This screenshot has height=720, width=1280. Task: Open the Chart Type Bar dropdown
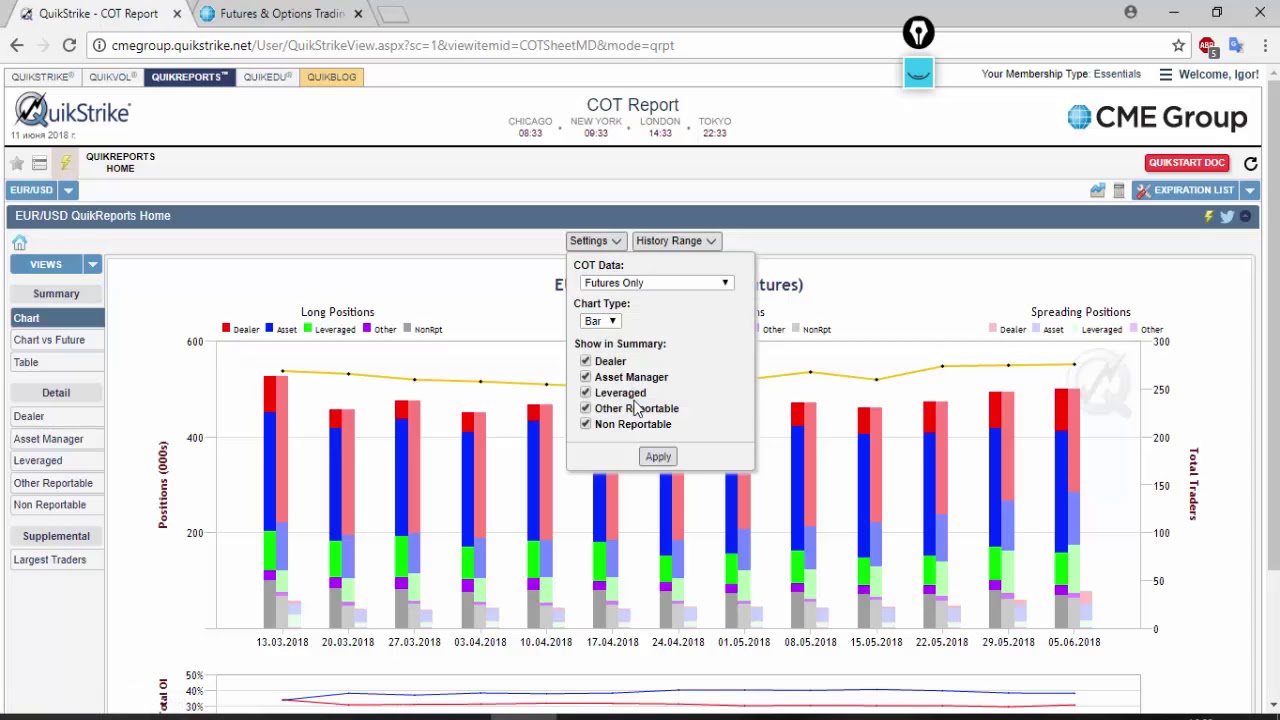(x=601, y=321)
